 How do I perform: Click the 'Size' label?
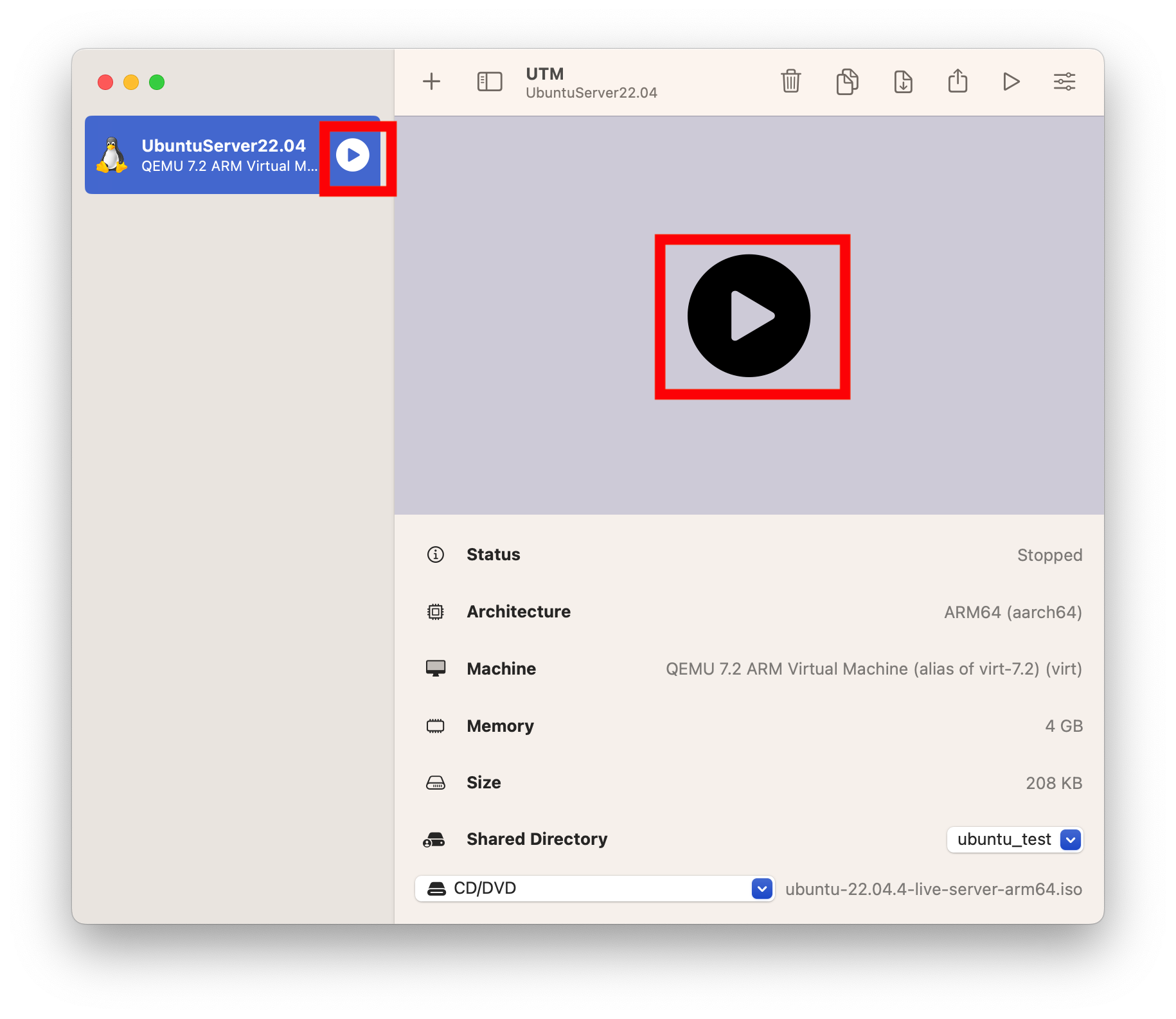(483, 783)
